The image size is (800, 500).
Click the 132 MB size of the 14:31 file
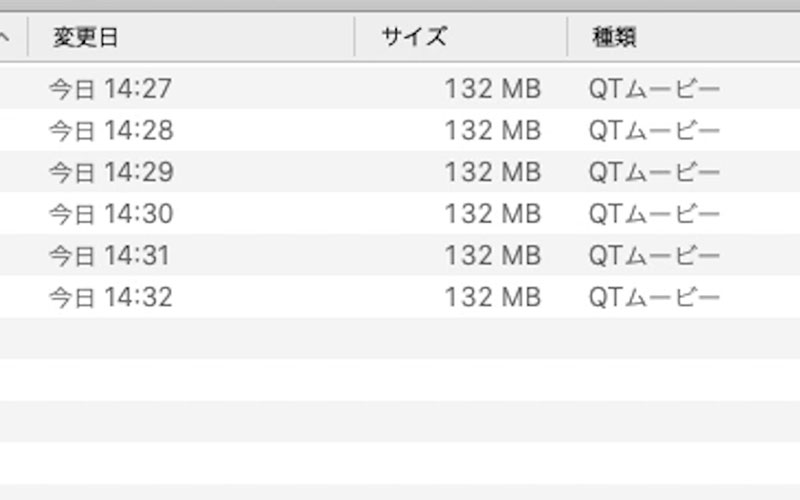coord(492,256)
